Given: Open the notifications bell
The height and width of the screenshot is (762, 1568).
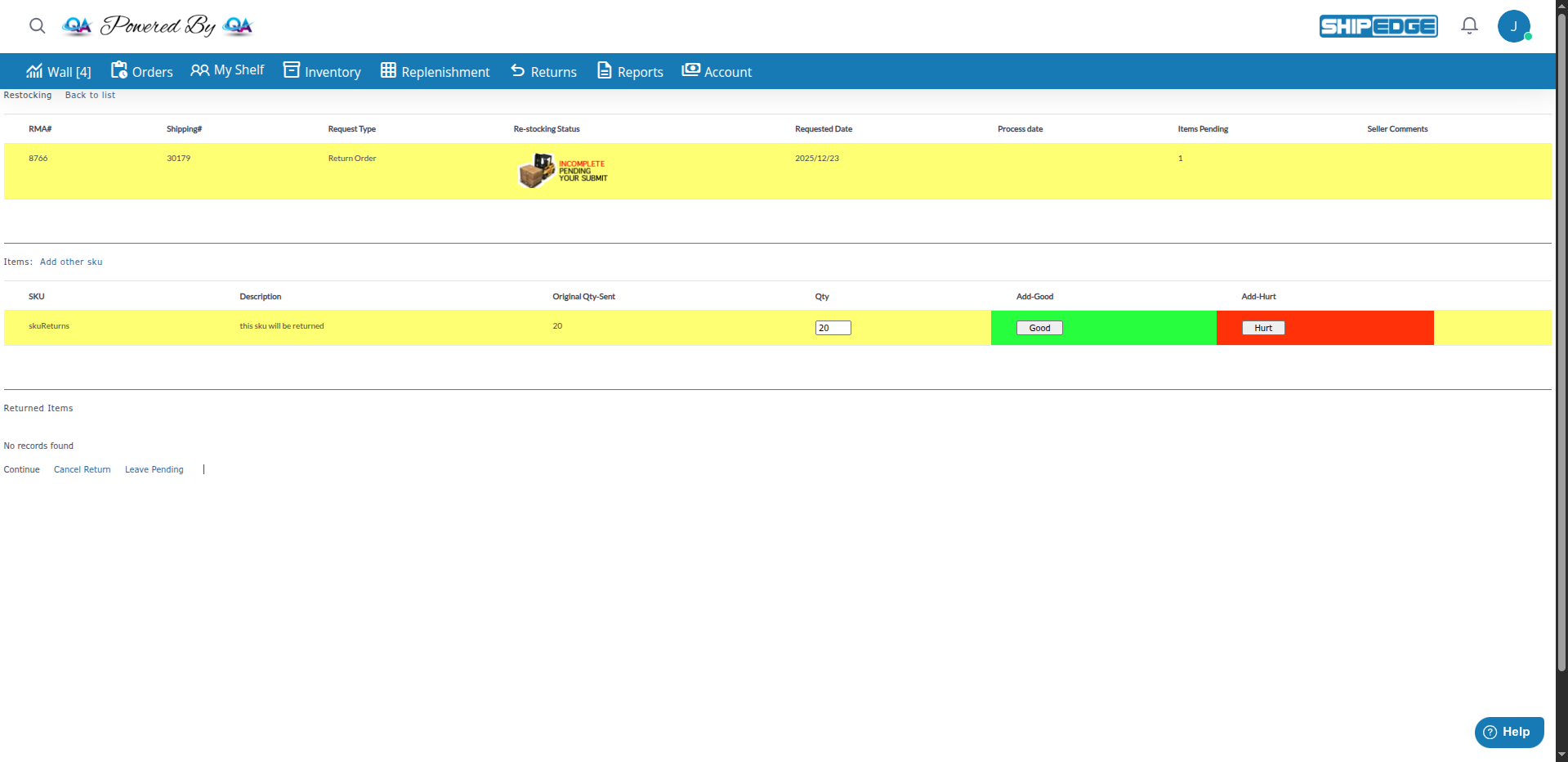Looking at the screenshot, I should coord(1469,26).
